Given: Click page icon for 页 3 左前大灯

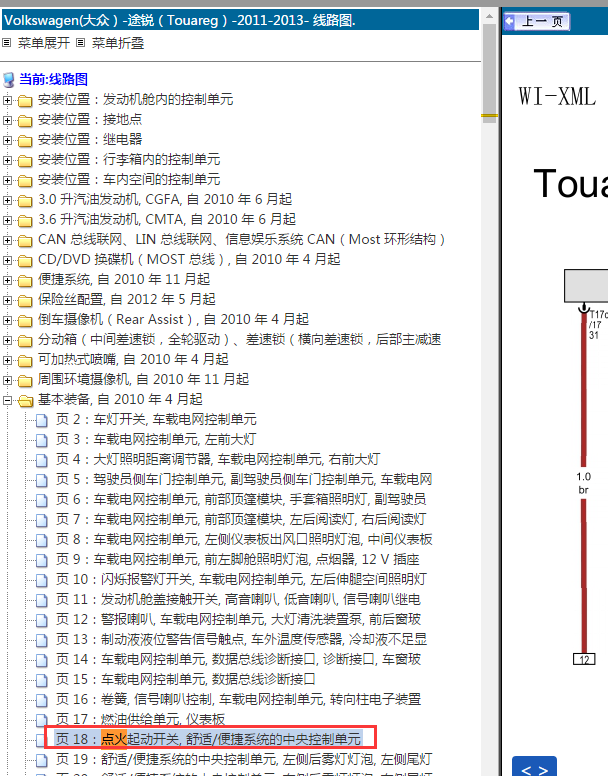Looking at the screenshot, I should 42,440.
